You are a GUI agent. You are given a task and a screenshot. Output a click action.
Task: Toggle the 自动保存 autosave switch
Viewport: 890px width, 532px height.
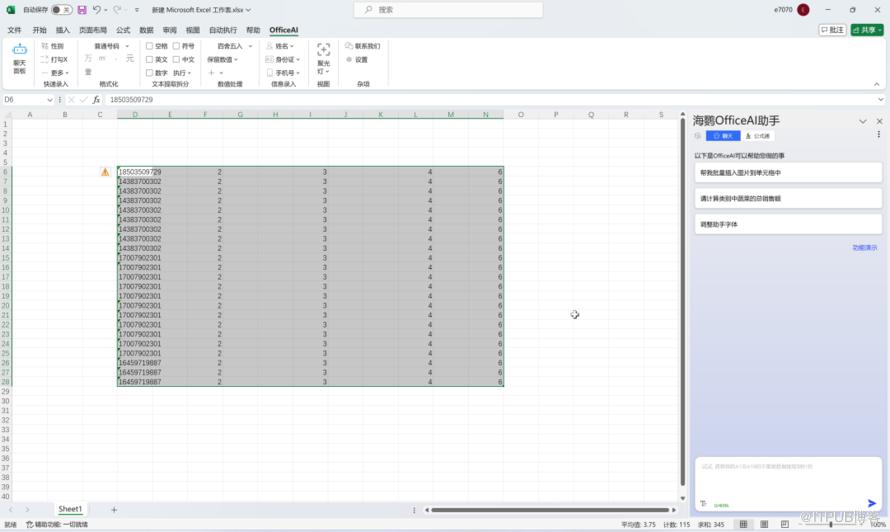click(61, 10)
